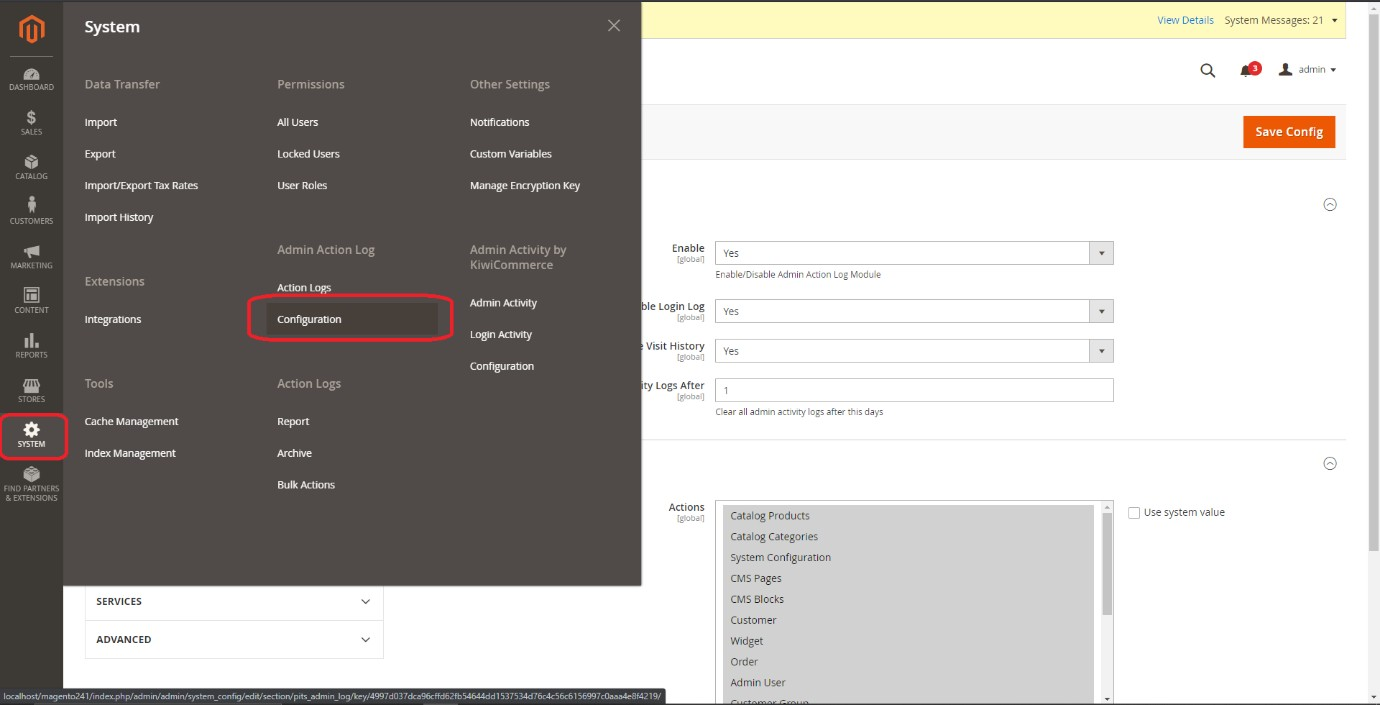Click the search magnifier icon

click(x=1207, y=70)
